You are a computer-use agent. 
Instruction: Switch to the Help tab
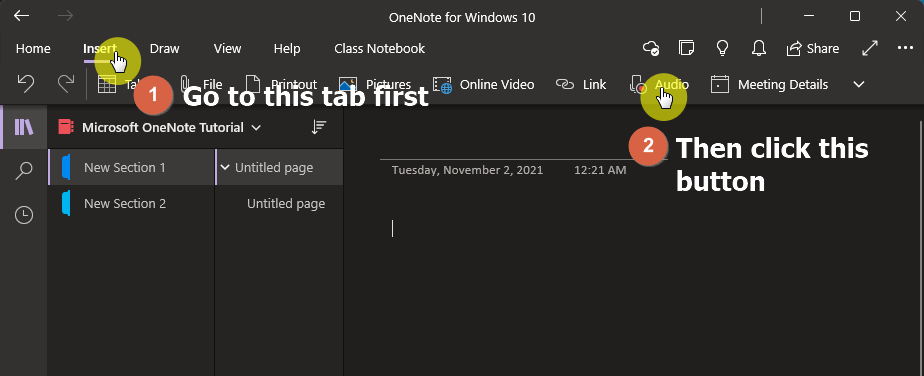click(x=287, y=48)
